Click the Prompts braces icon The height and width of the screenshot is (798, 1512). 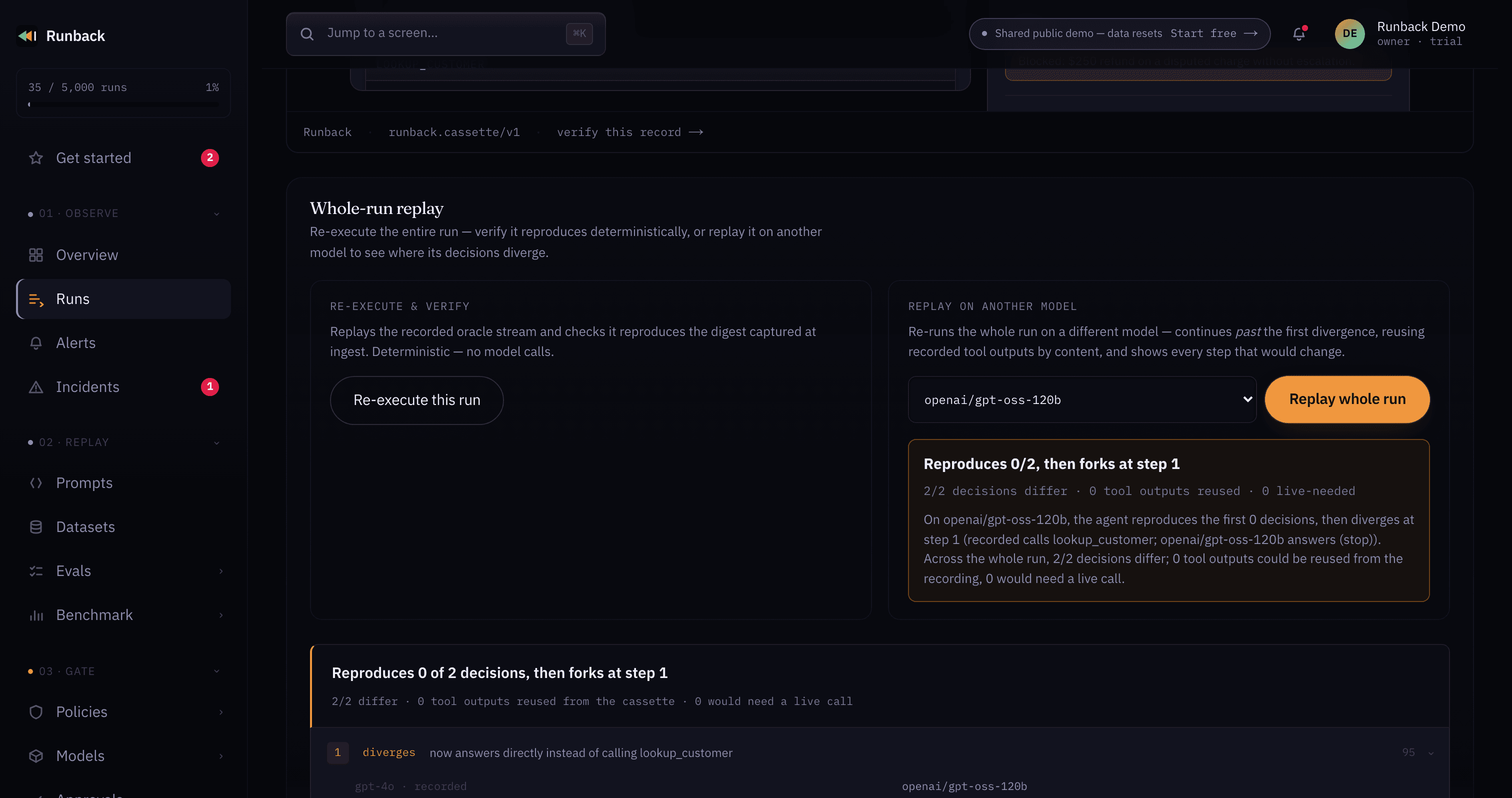(x=36, y=483)
